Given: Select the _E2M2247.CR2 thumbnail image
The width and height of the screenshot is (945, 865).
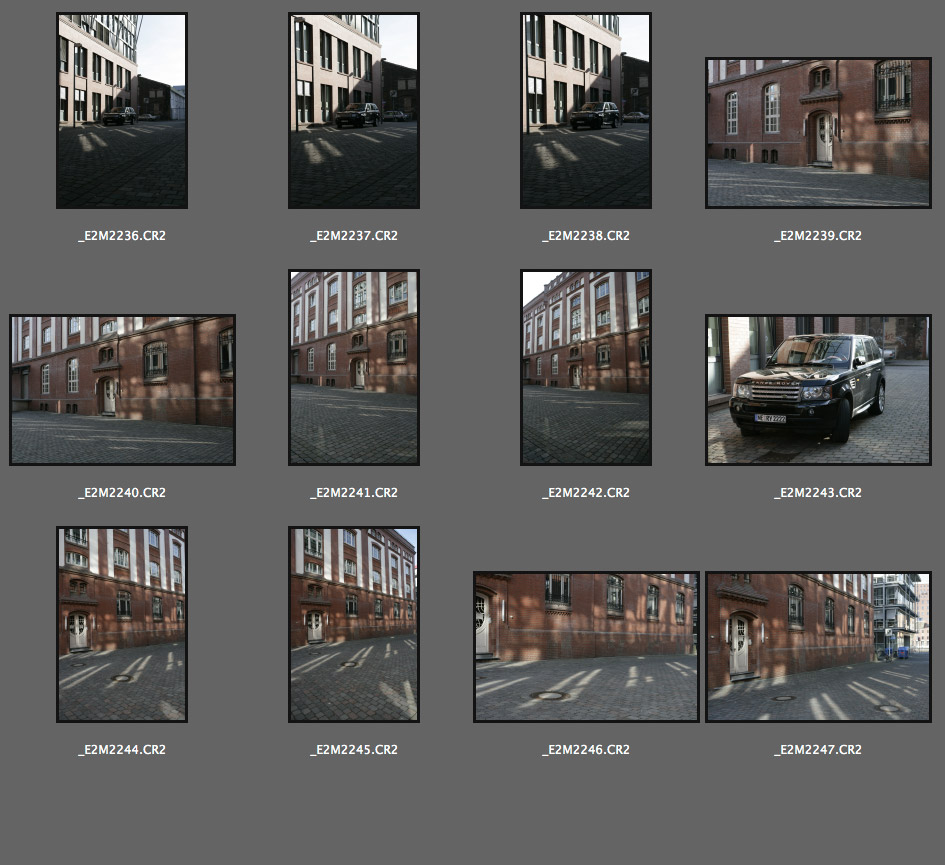Looking at the screenshot, I should 818,647.
